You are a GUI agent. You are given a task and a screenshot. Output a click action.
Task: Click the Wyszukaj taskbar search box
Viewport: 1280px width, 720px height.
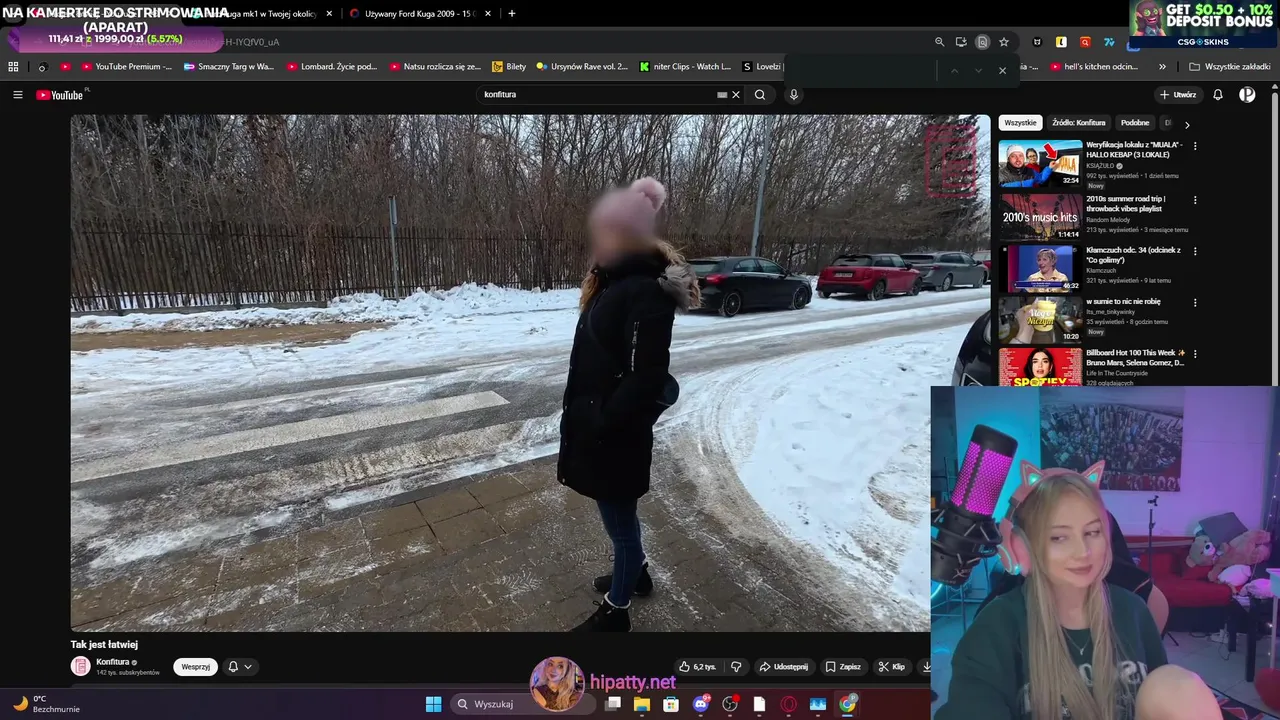coord(524,704)
